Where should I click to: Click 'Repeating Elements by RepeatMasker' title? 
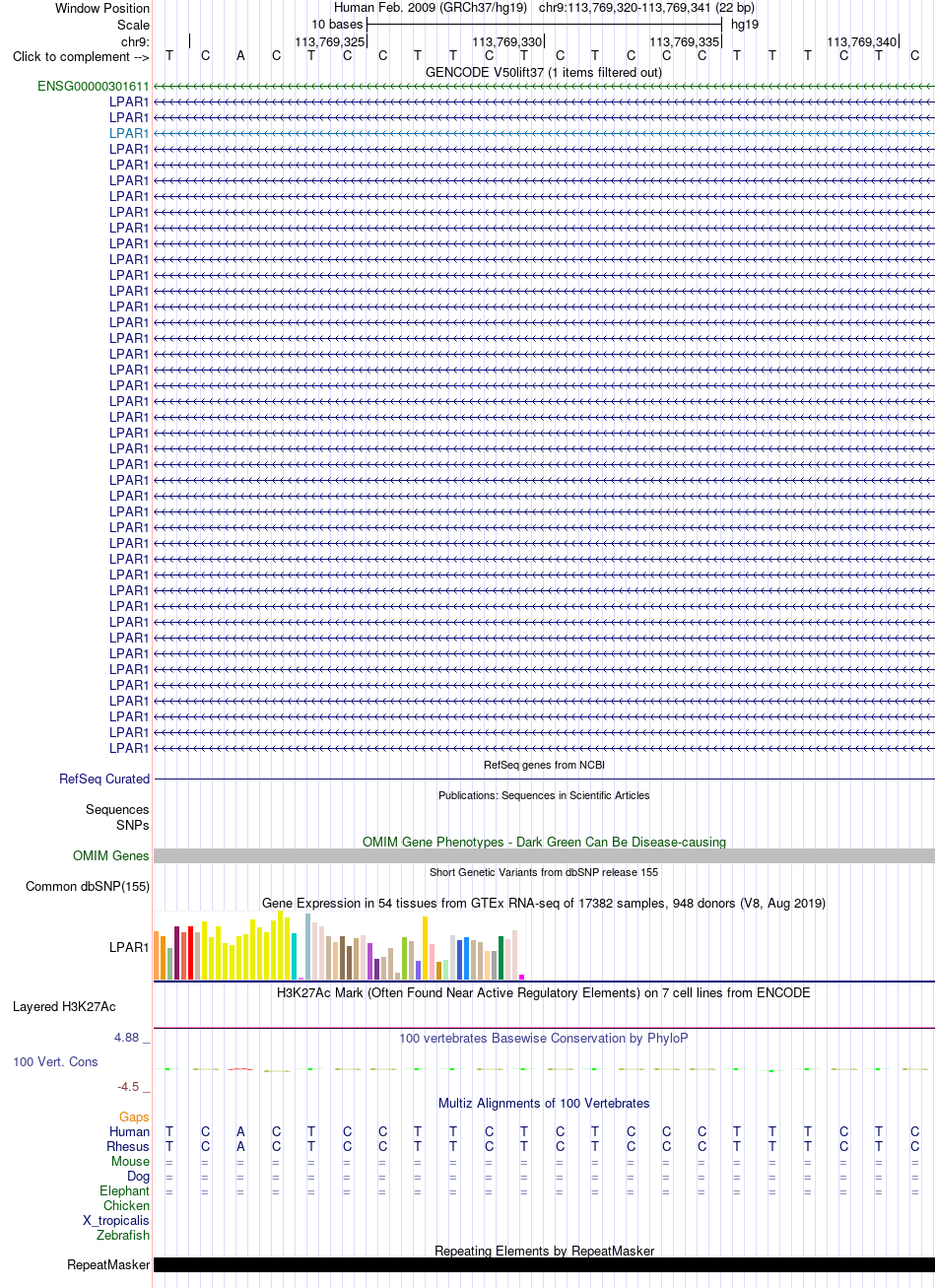coord(544,1251)
